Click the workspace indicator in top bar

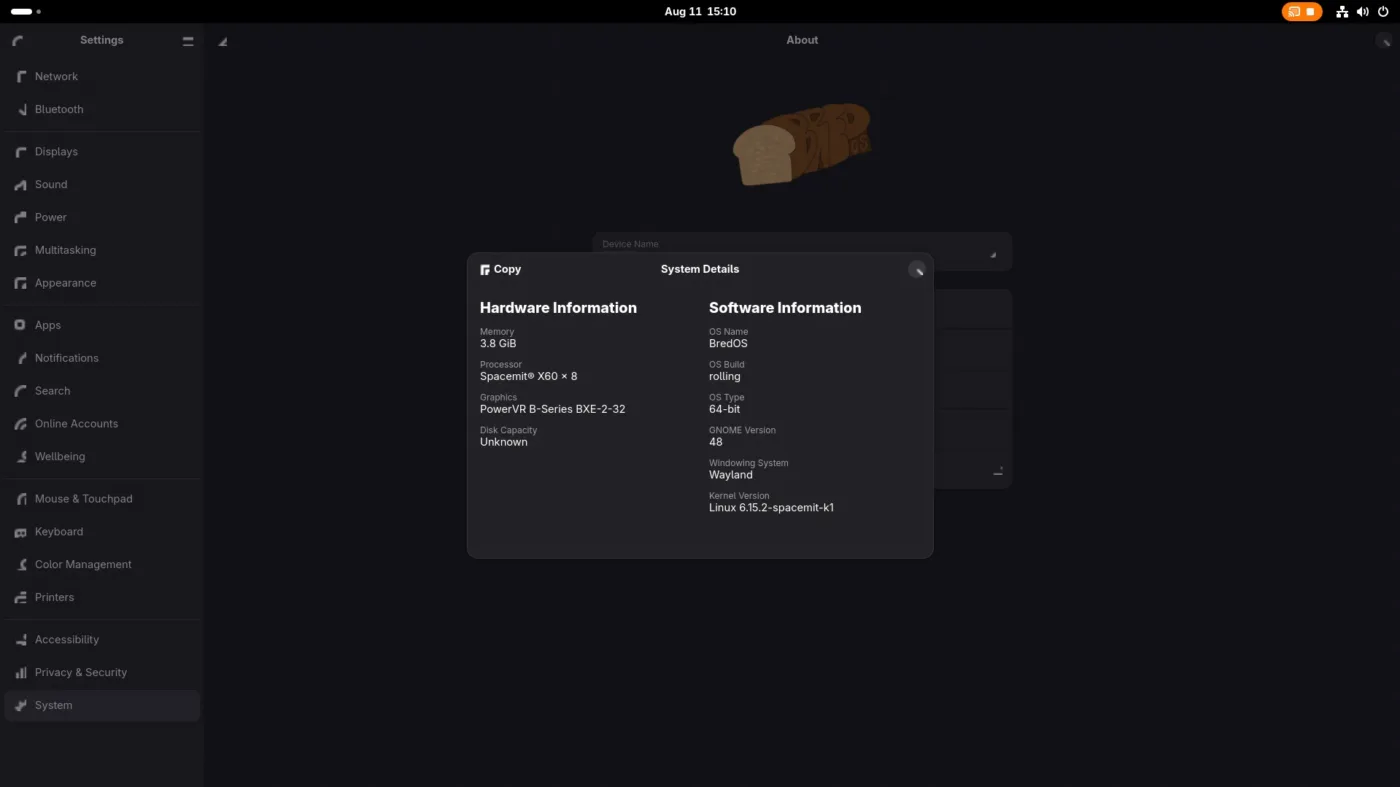[26, 12]
